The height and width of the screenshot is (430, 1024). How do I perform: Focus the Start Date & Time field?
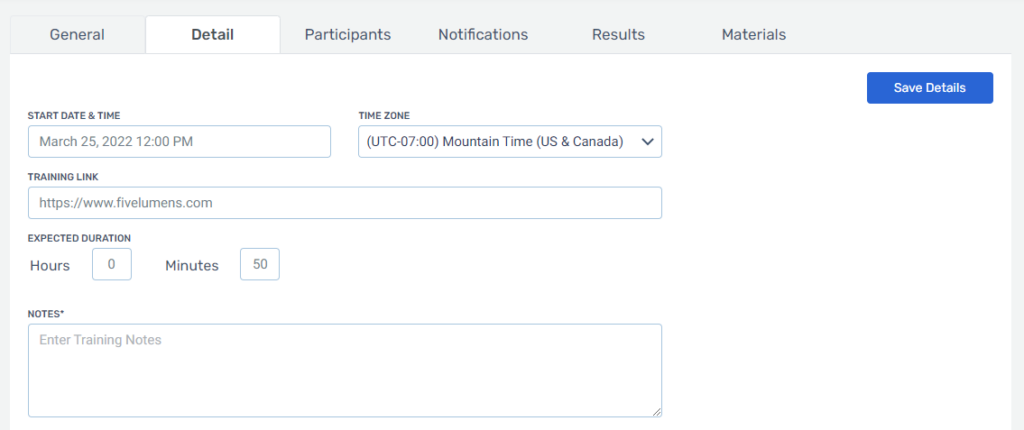[179, 141]
